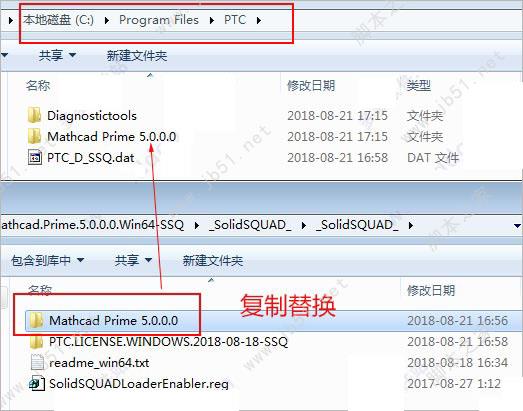Sort by 类型 column header
Image resolution: width=523 pixels, height=411 pixels.
[419, 85]
